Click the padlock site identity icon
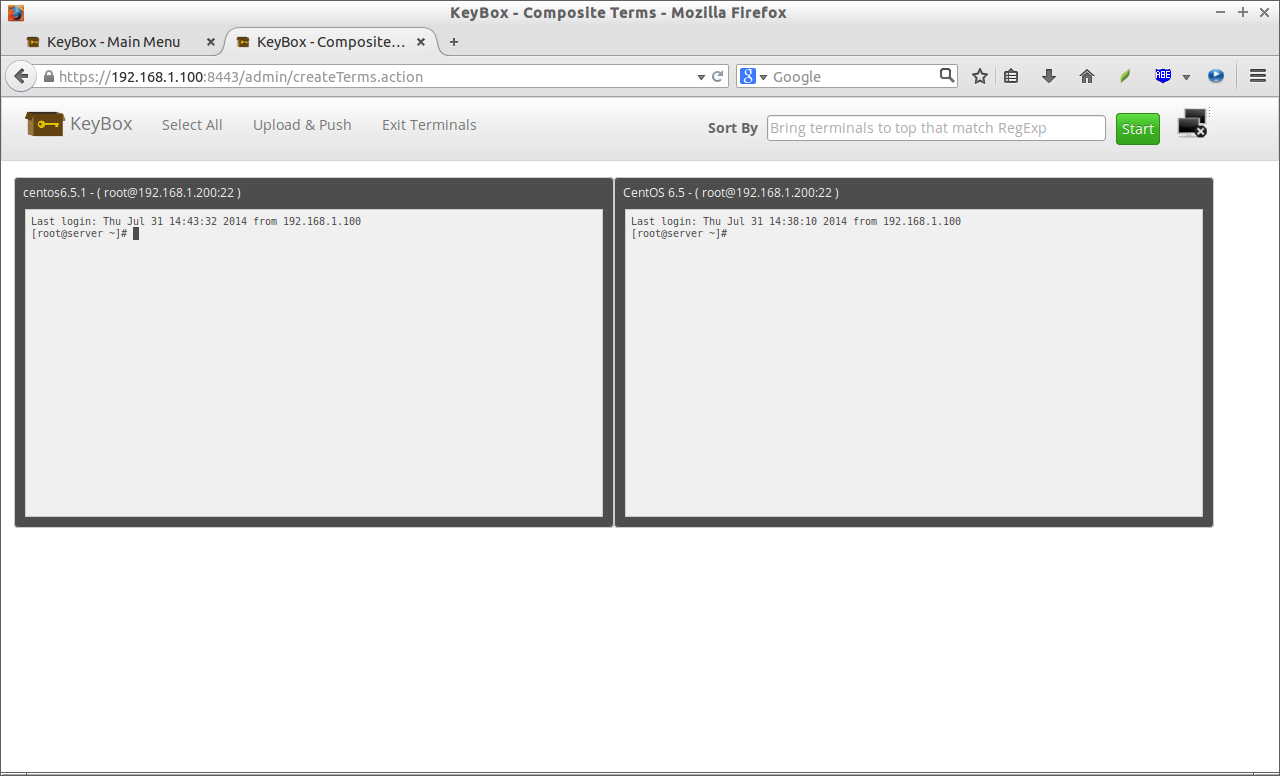This screenshot has height=776, width=1280. tap(48, 76)
